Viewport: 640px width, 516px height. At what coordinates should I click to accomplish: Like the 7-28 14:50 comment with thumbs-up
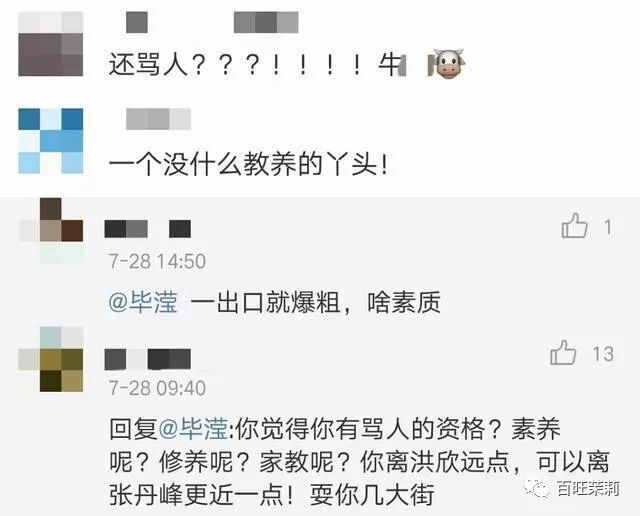tap(574, 226)
